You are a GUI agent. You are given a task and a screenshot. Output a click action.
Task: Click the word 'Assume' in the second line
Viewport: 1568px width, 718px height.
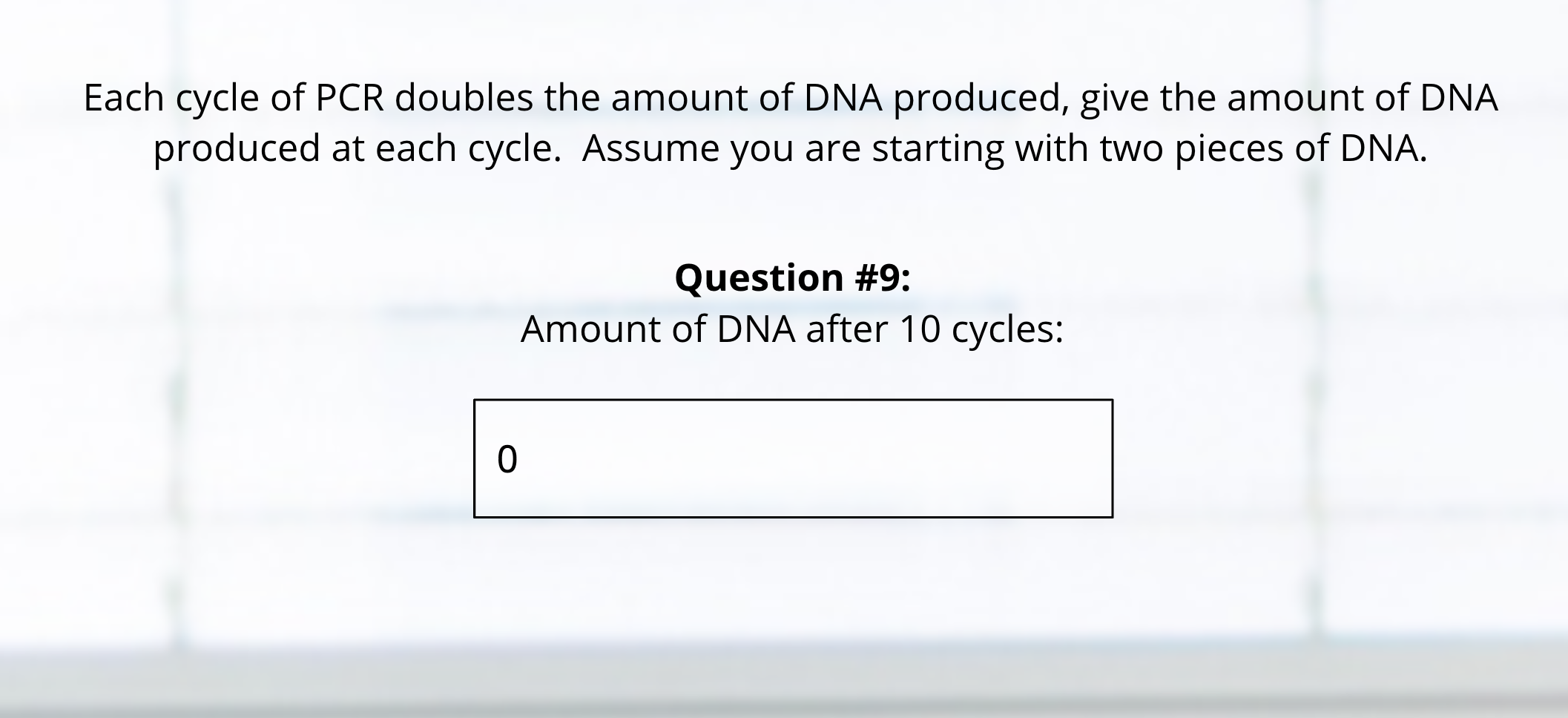[650, 148]
